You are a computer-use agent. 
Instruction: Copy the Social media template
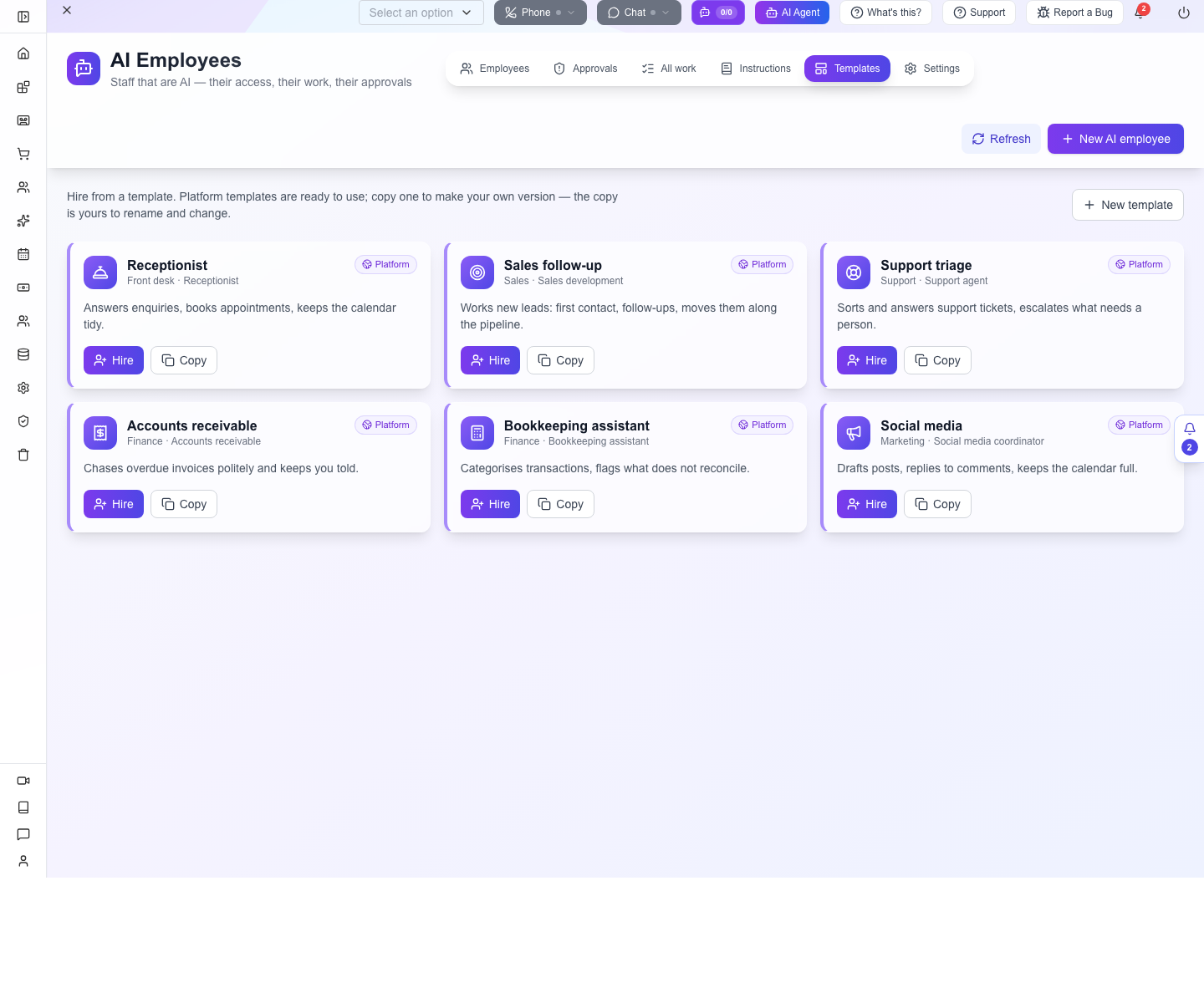tap(937, 504)
